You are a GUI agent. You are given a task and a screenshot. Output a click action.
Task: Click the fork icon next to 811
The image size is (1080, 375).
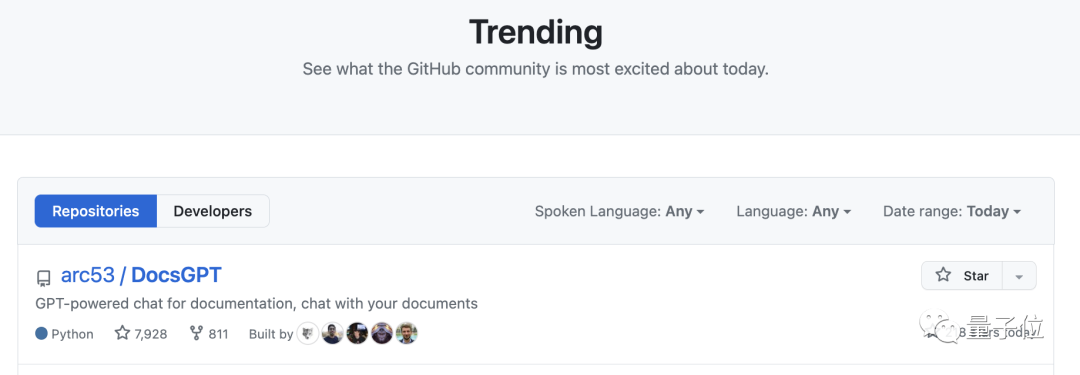tap(196, 334)
